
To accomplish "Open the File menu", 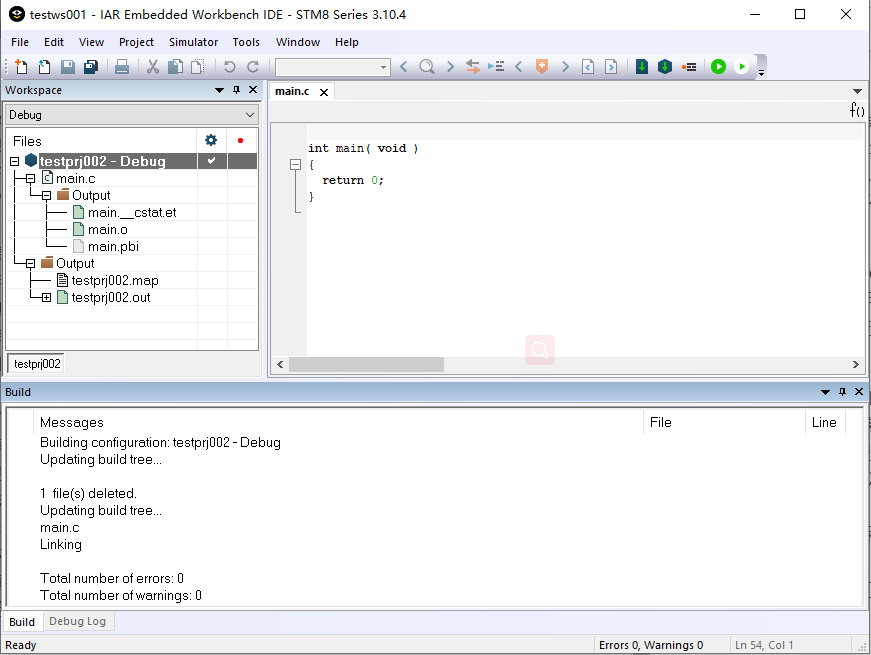I will (x=20, y=42).
